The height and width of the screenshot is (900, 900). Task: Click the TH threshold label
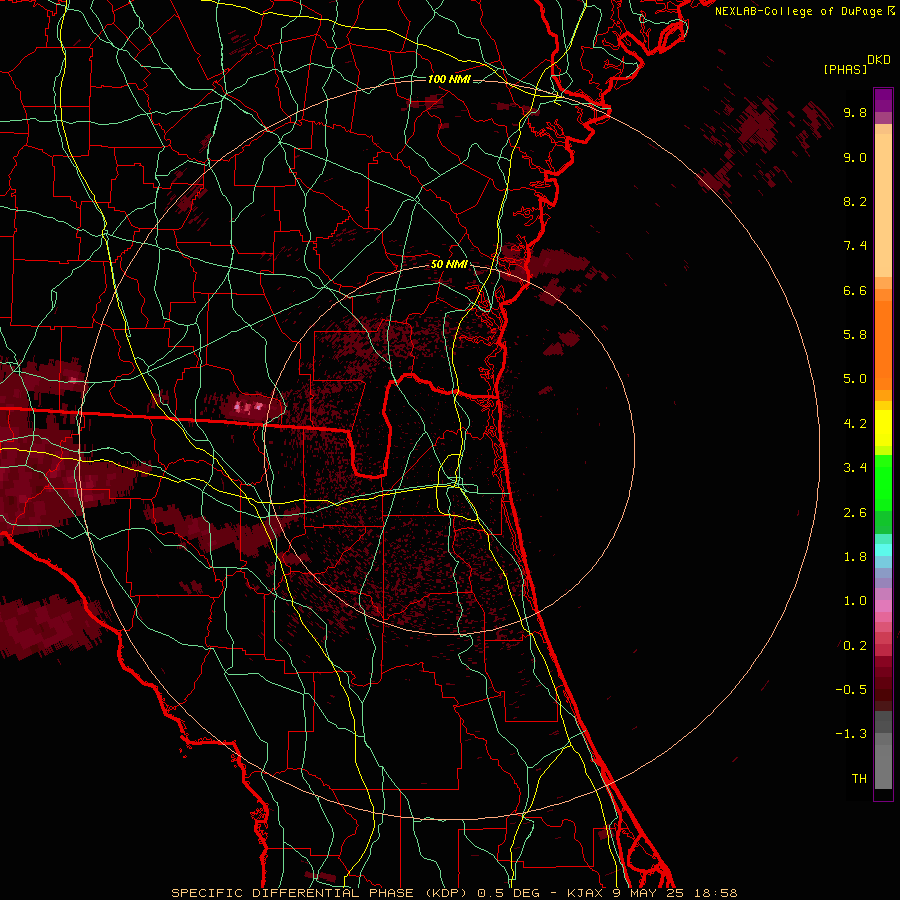pyautogui.click(x=859, y=779)
